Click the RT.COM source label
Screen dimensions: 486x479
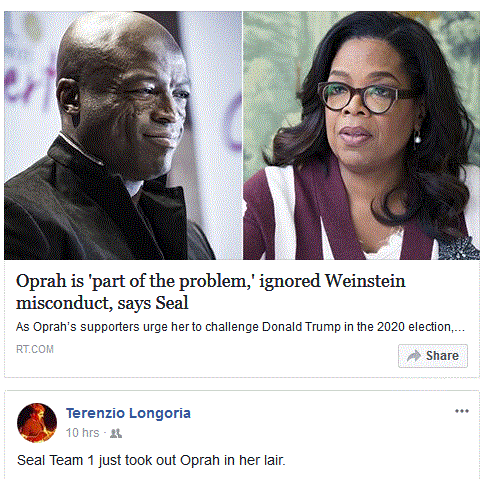click(x=35, y=349)
